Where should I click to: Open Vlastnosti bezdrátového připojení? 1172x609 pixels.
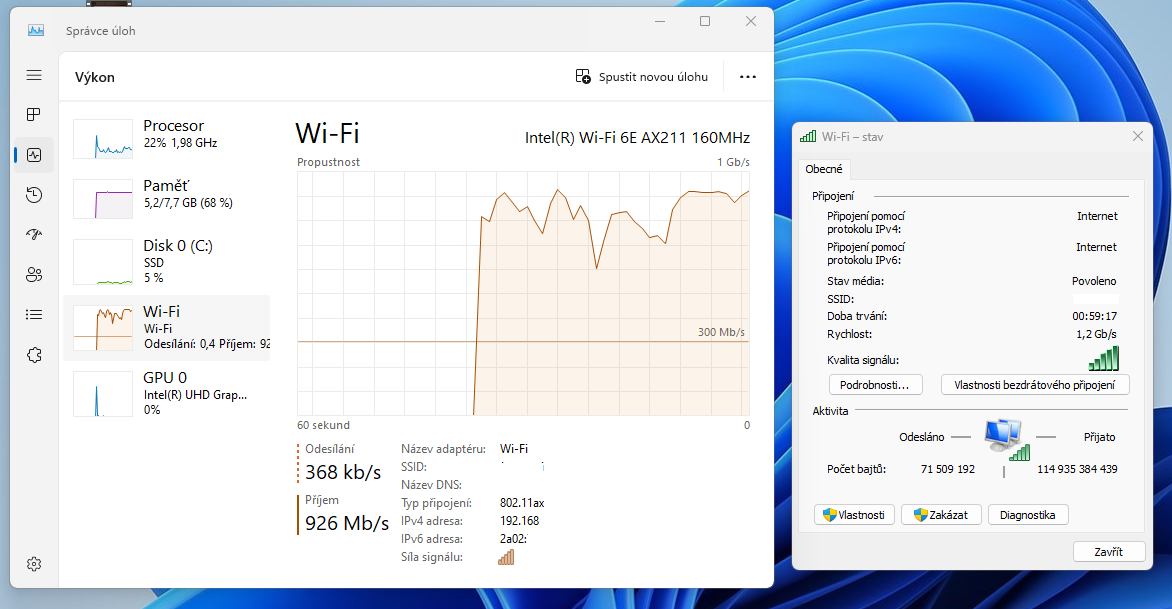tap(1034, 385)
